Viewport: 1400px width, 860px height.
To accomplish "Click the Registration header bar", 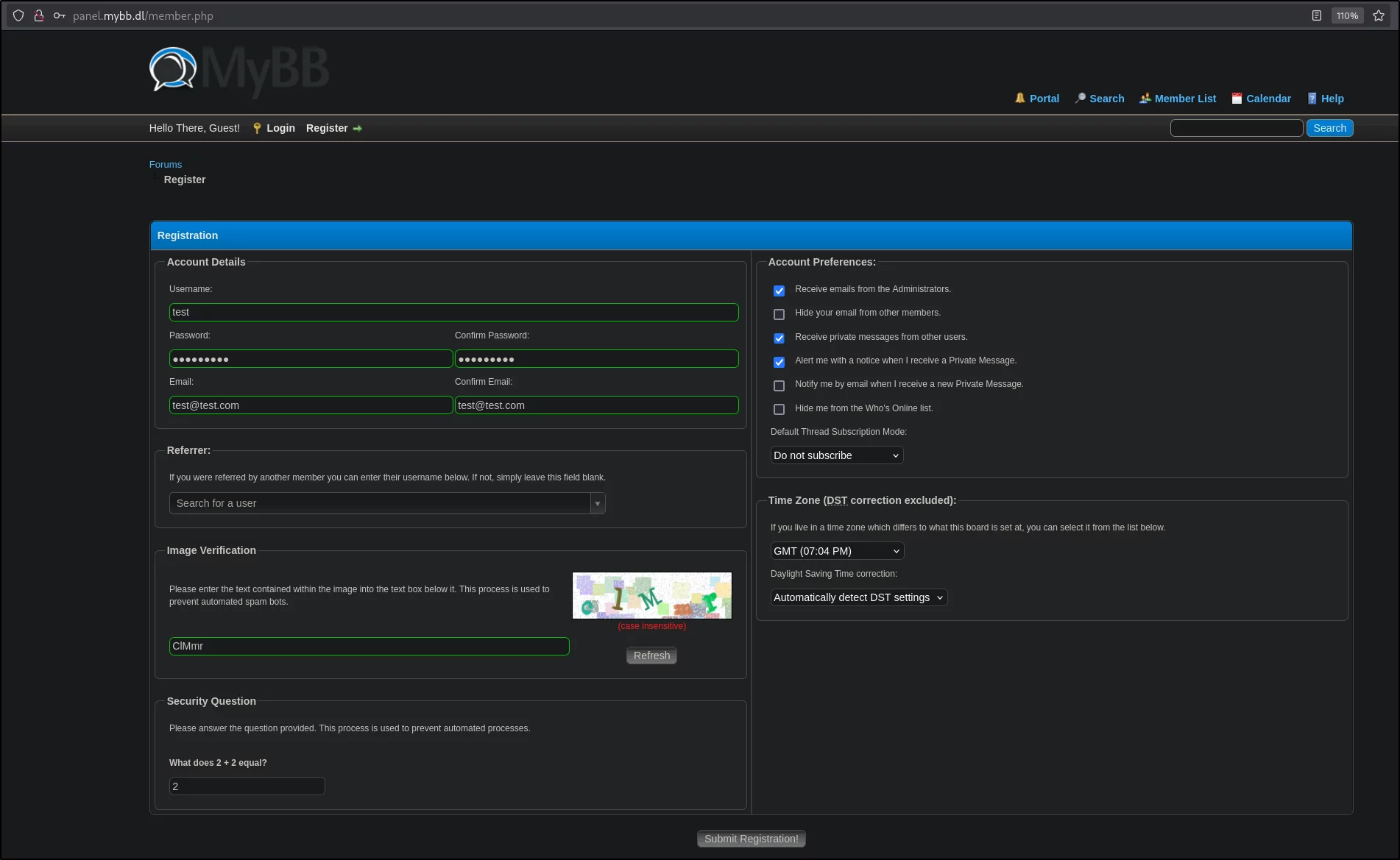I will click(x=751, y=235).
